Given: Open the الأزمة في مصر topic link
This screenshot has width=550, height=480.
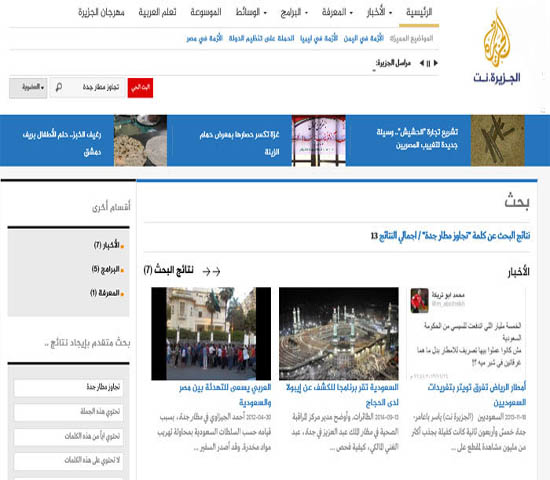Looking at the screenshot, I should tap(204, 38).
